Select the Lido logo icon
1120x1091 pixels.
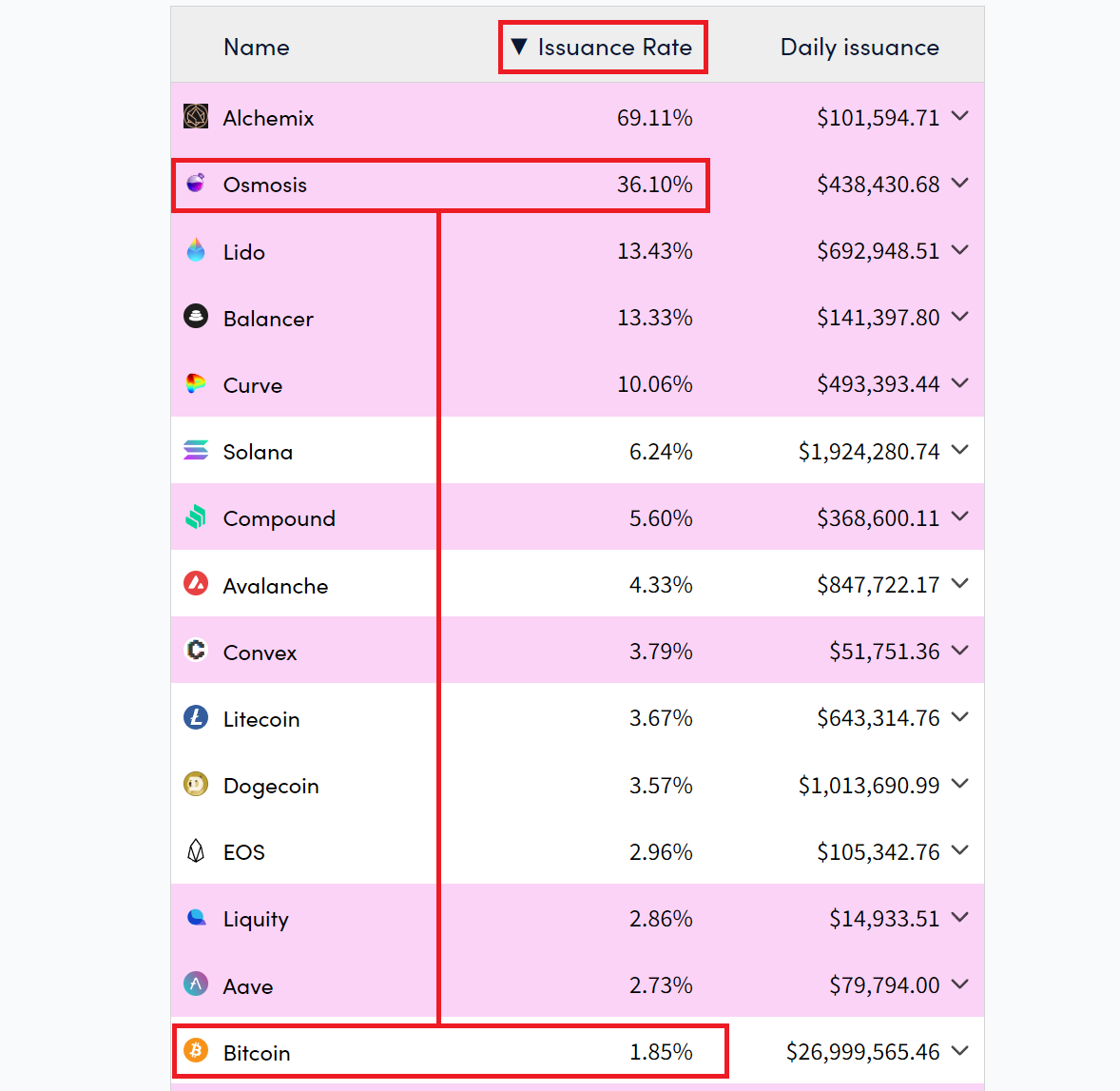point(195,249)
